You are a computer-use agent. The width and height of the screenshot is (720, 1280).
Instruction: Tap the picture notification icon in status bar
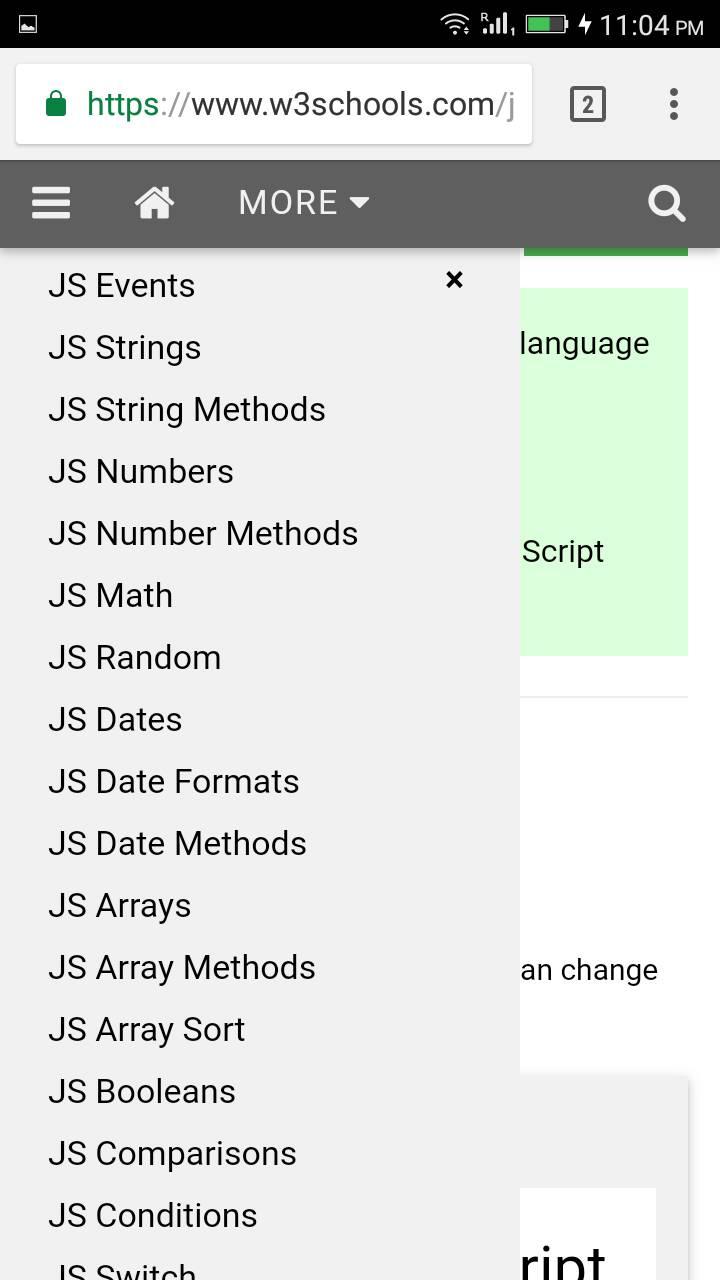(28, 24)
